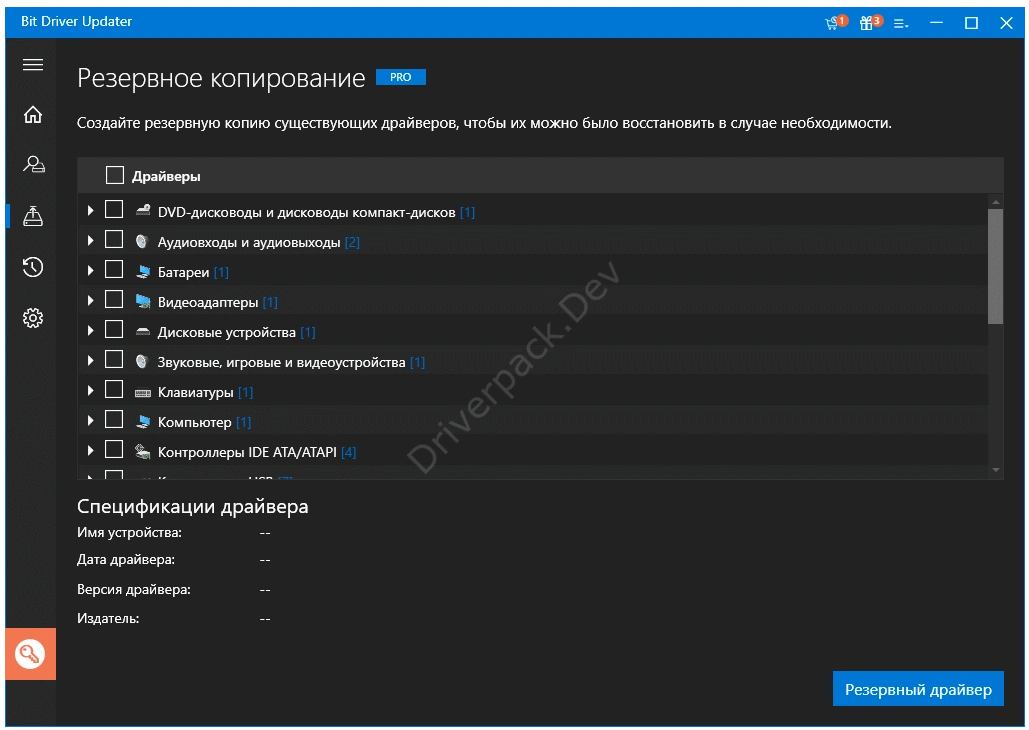The width and height of the screenshot is (1029, 730).
Task: Click the Батареи device icon
Action: (x=143, y=271)
